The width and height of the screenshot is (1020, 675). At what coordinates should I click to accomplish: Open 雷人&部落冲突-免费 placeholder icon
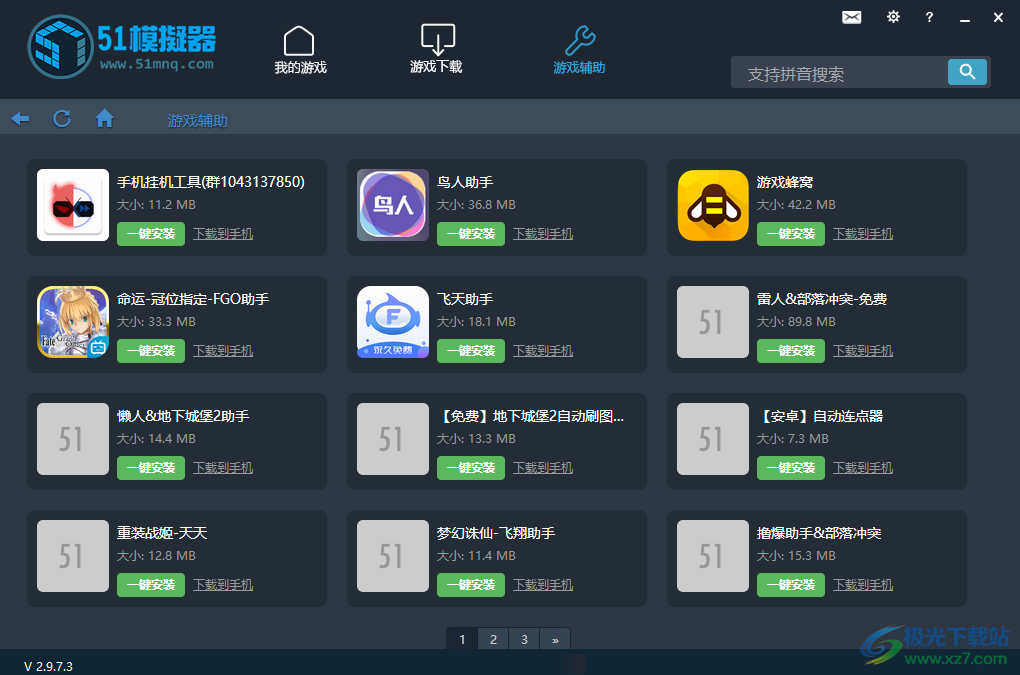point(713,322)
